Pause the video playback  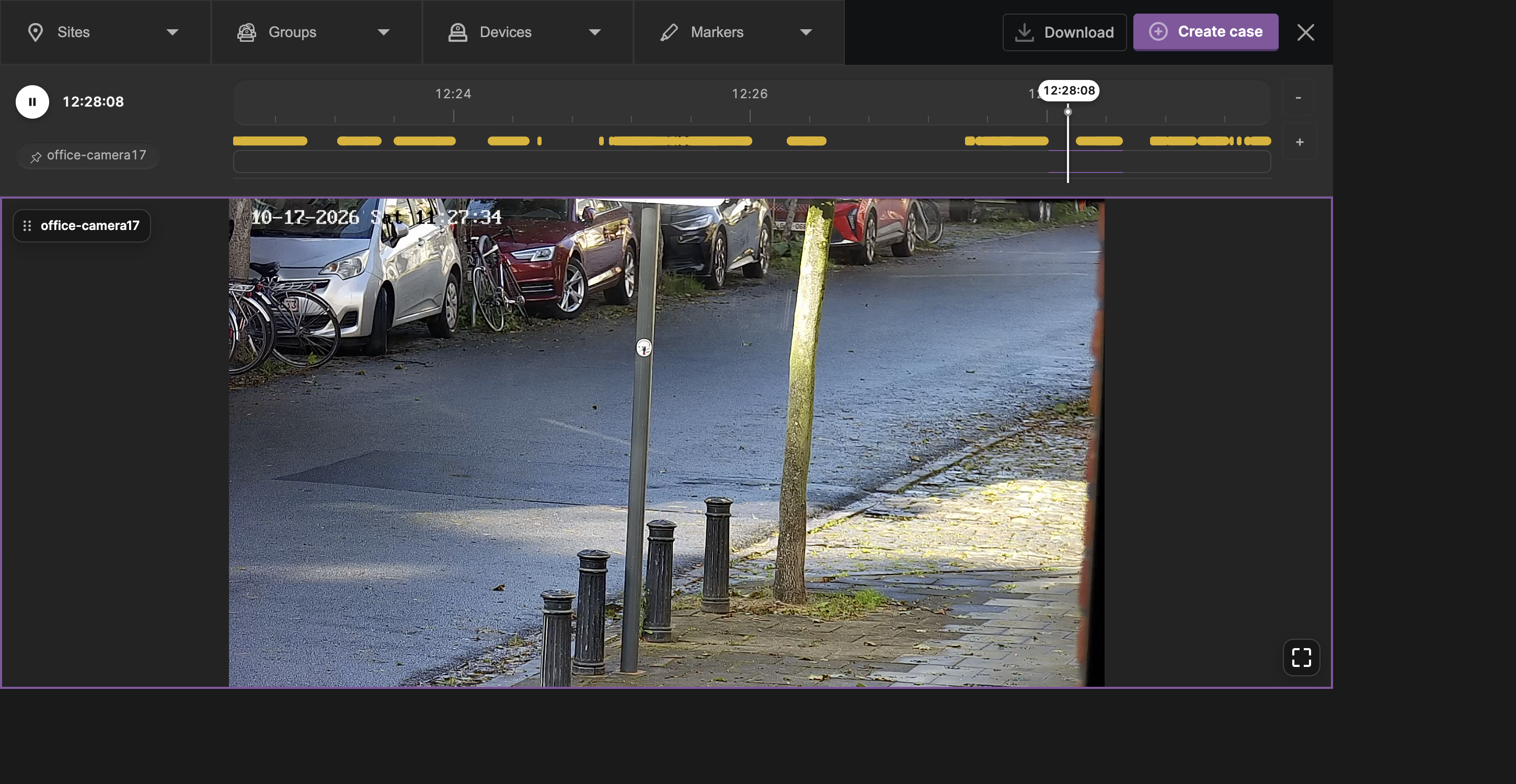(32, 102)
